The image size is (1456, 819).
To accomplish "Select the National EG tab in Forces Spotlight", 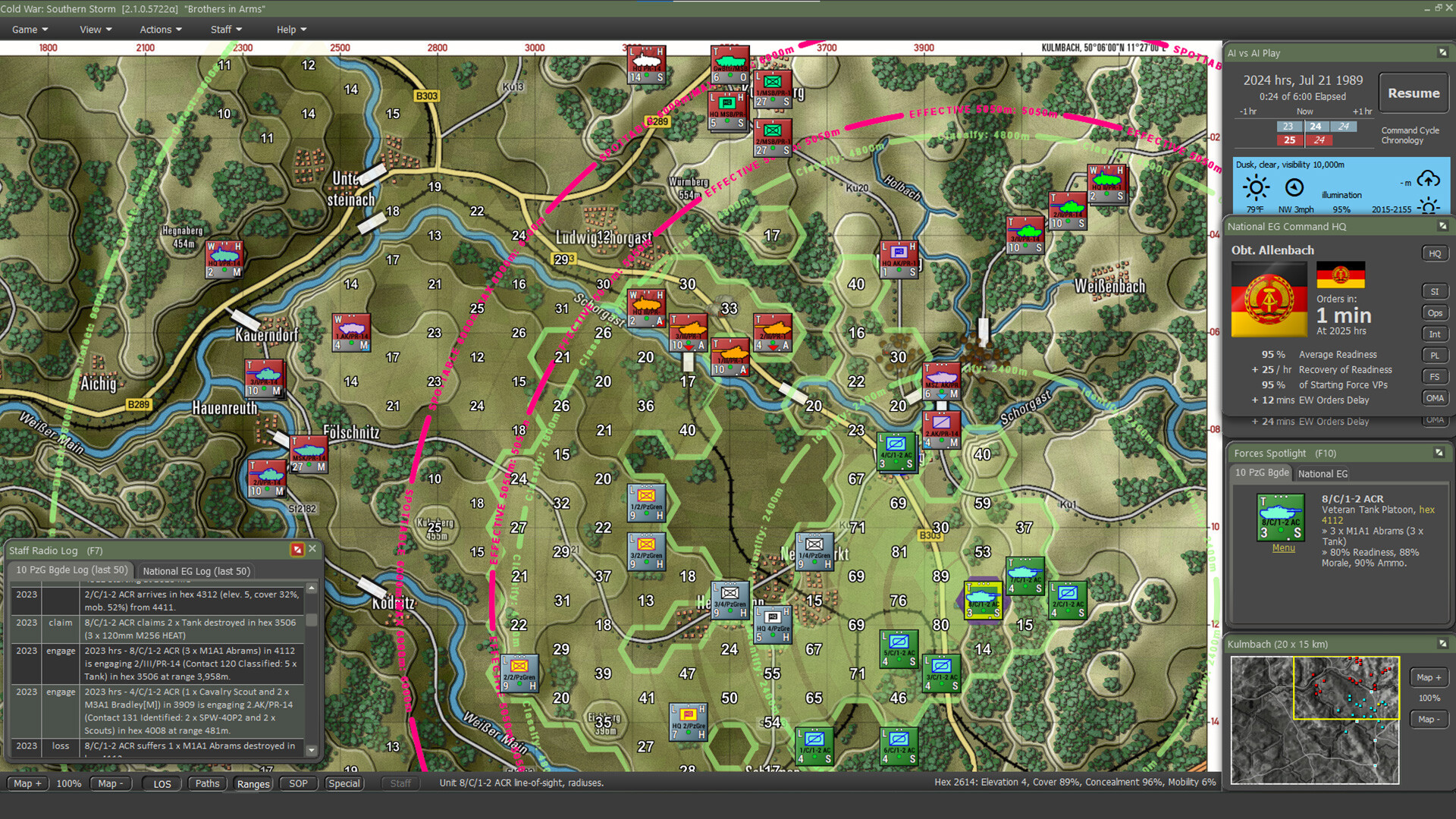I will (x=1323, y=473).
